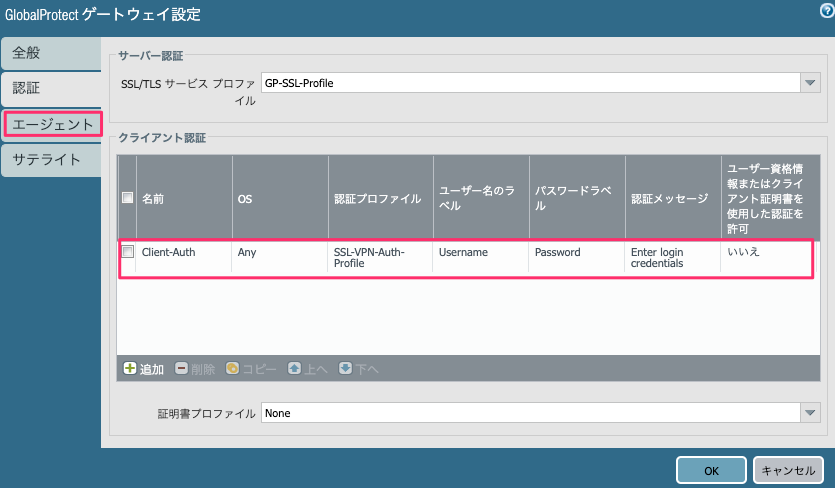Click the パスワードラベル column header
Screen dimensions: 835x488
pos(577,198)
